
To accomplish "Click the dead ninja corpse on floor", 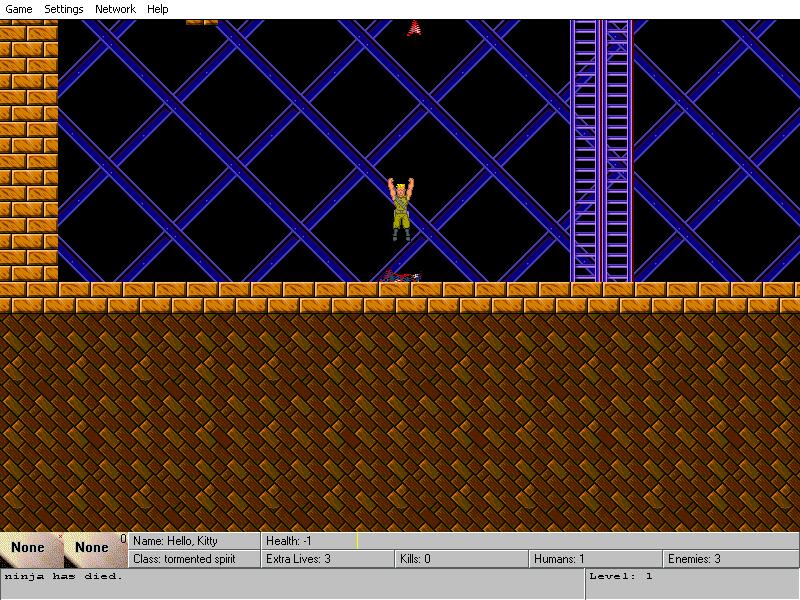I will [x=401, y=277].
